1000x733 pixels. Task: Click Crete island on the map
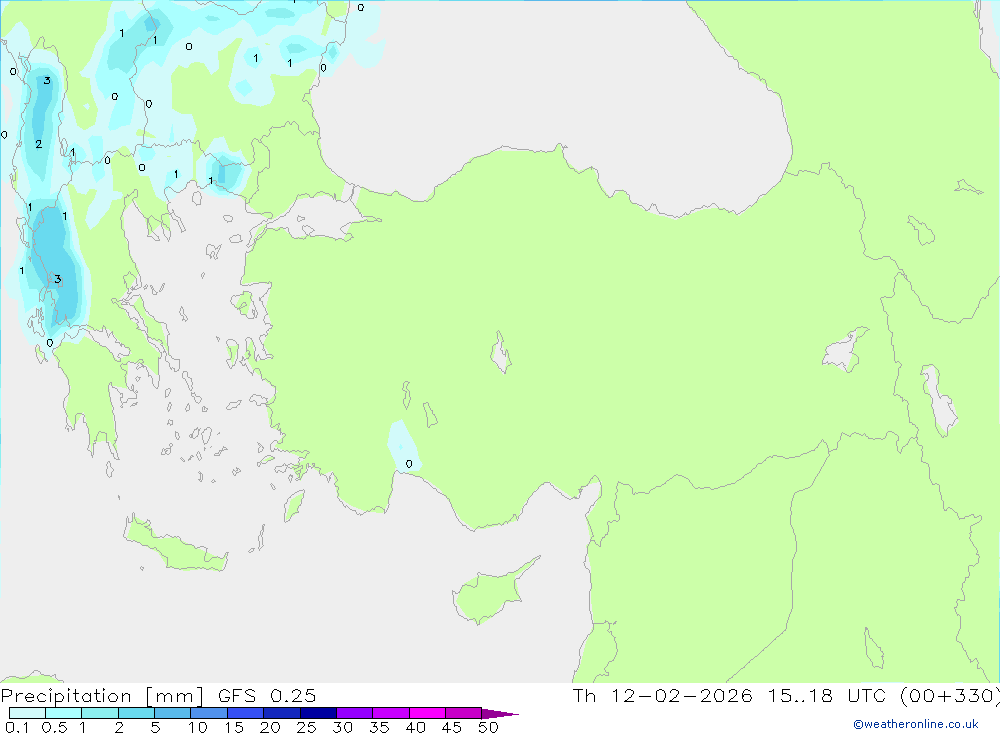pyautogui.click(x=176, y=544)
